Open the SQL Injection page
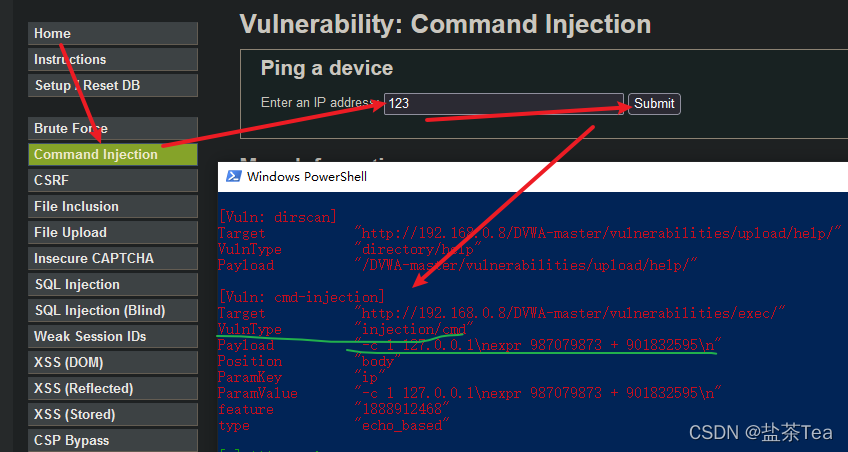Image resolution: width=848 pixels, height=452 pixels. tap(113, 284)
